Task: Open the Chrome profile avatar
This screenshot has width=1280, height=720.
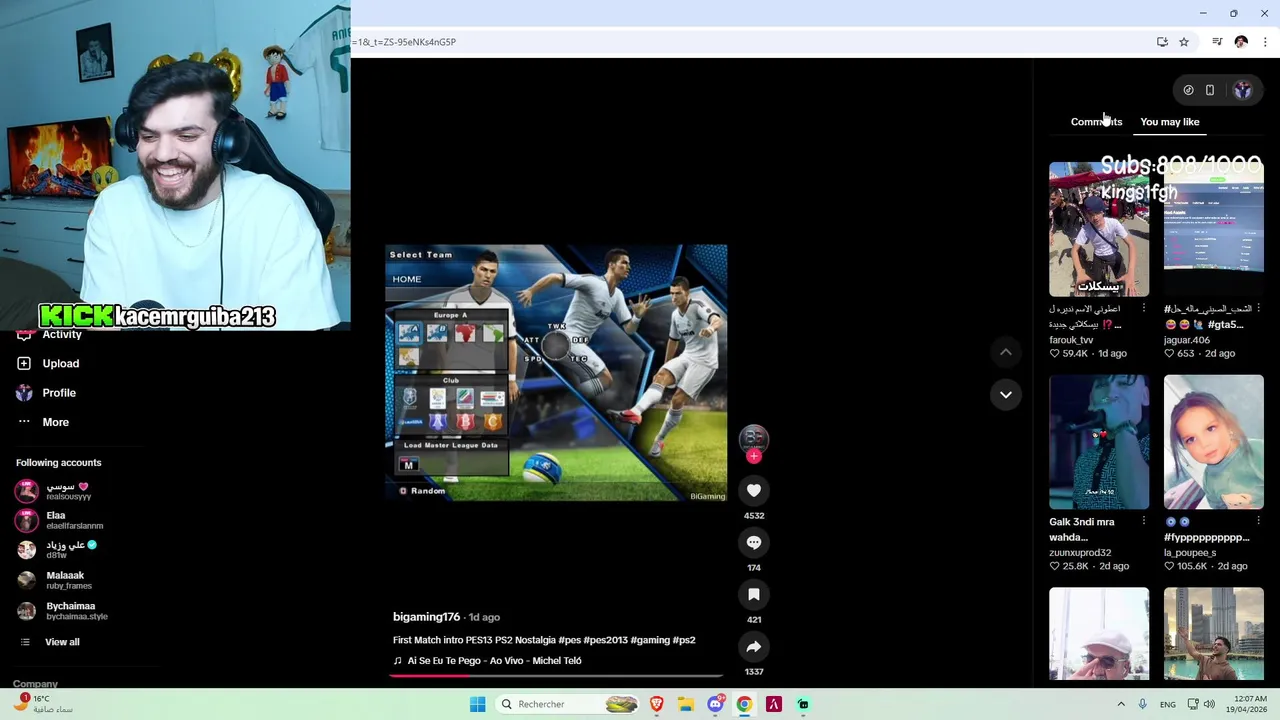Action: coord(1241,42)
